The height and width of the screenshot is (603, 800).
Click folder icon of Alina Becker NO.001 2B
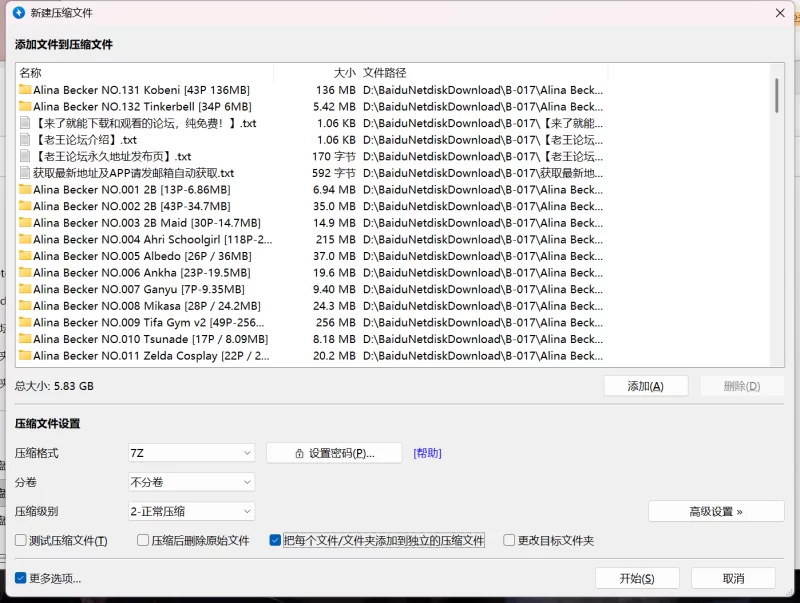25,189
